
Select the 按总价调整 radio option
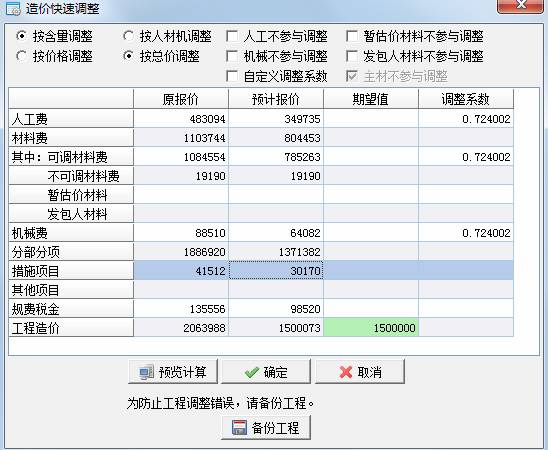pyautogui.click(x=128, y=56)
